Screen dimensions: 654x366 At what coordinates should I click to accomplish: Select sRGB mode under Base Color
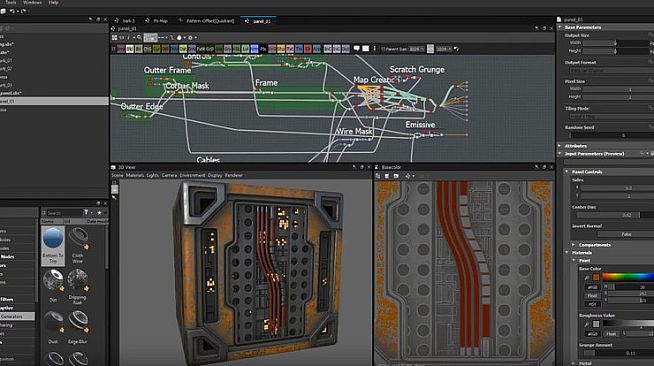tap(592, 287)
